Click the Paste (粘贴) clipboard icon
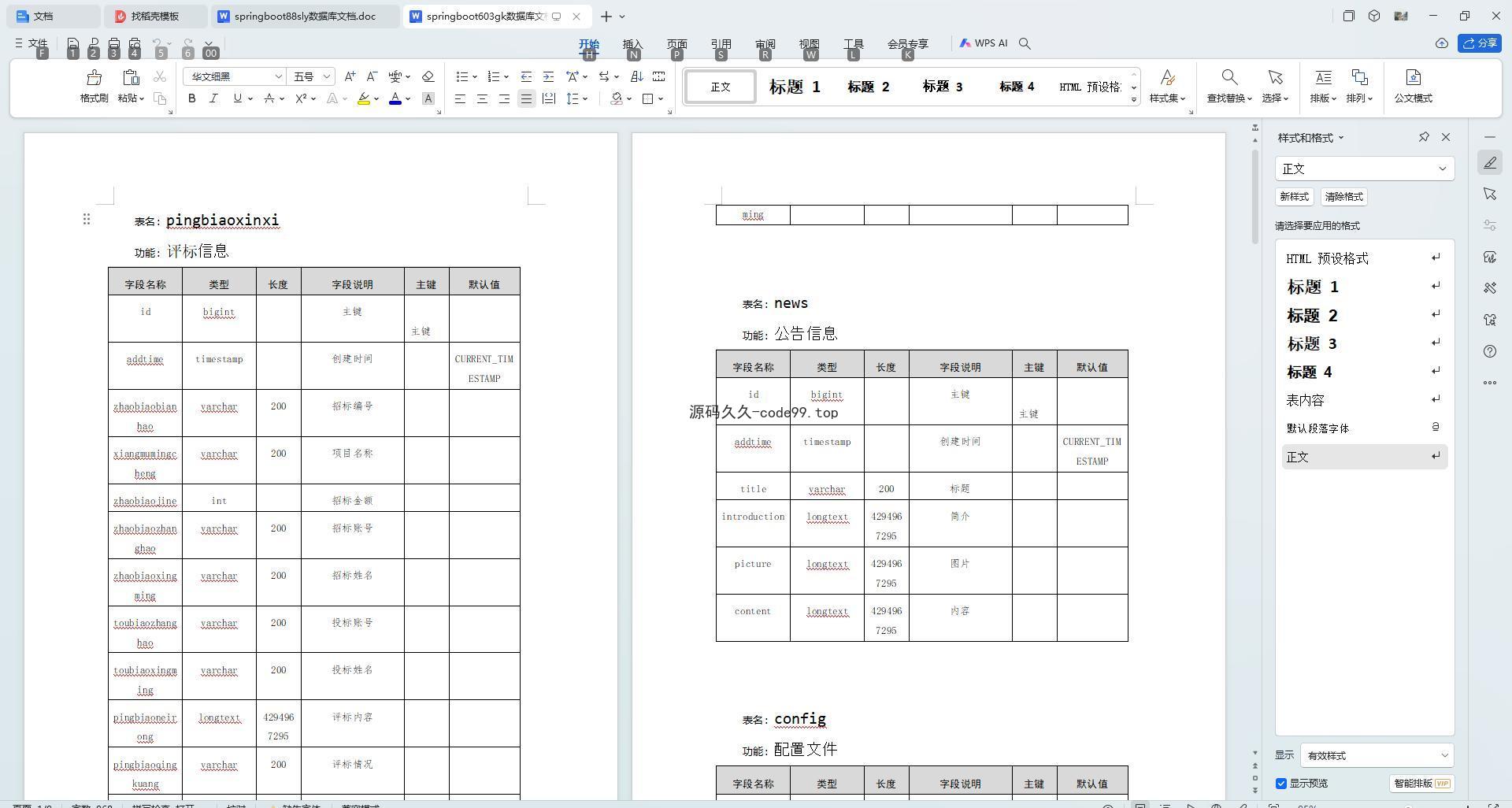1512x808 pixels. [131, 78]
